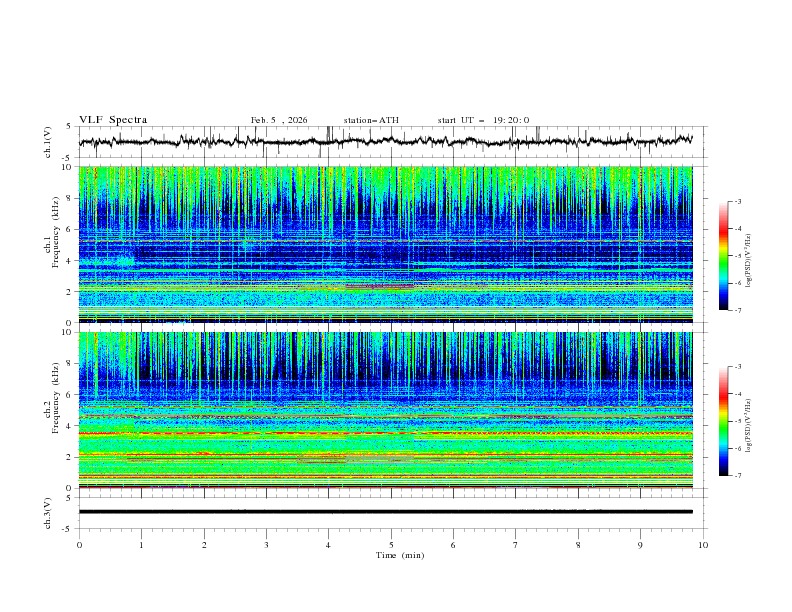This screenshot has height=612, width=792.
Task: Click time-axis tick label "6"
Action: (x=453, y=545)
